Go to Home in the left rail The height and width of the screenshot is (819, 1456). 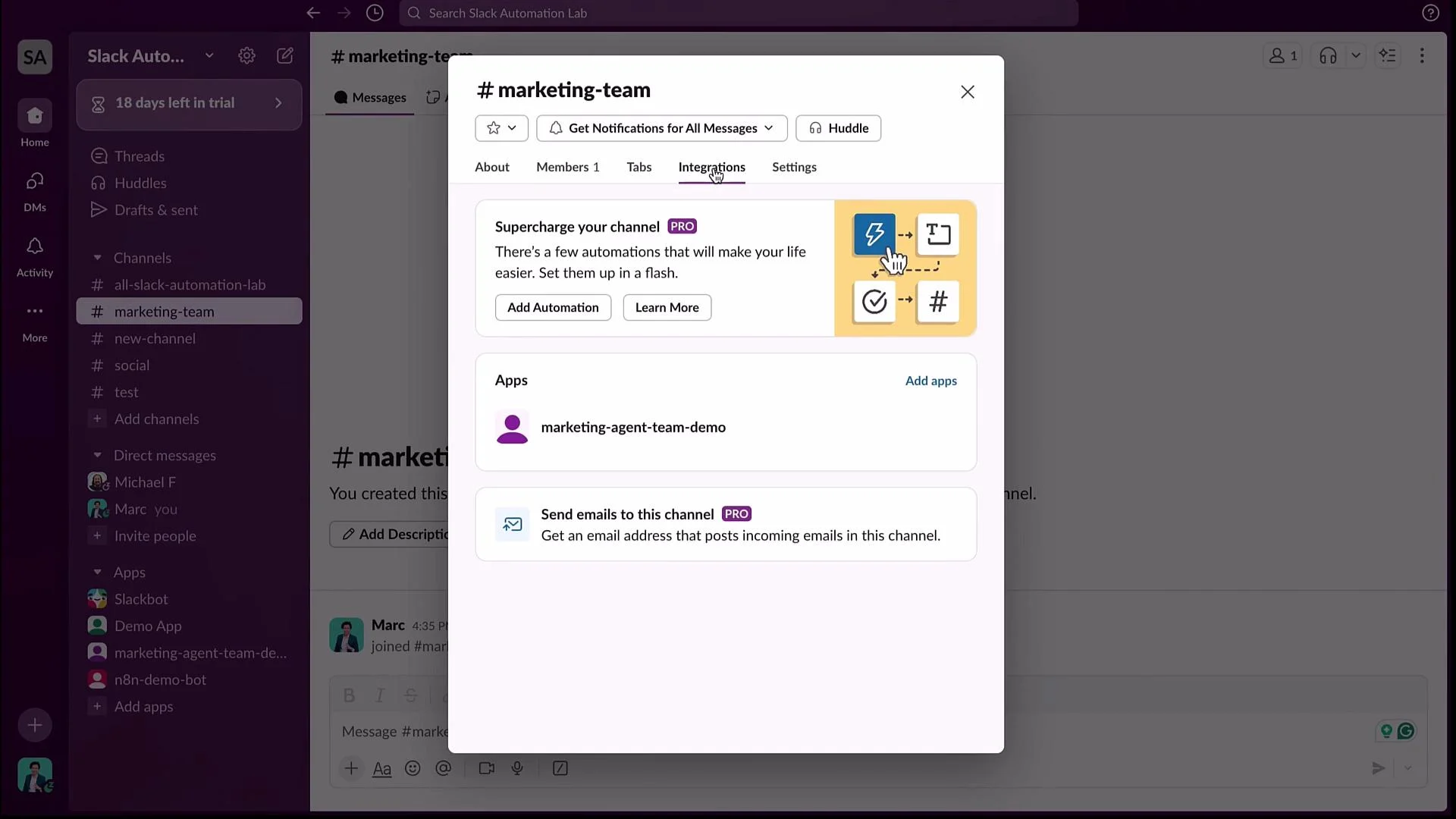[35, 124]
